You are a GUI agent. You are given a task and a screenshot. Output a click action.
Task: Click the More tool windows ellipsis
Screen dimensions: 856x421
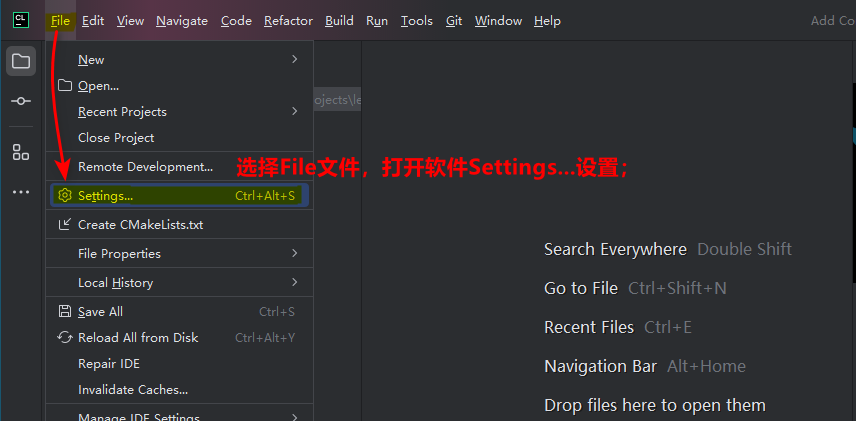21,192
